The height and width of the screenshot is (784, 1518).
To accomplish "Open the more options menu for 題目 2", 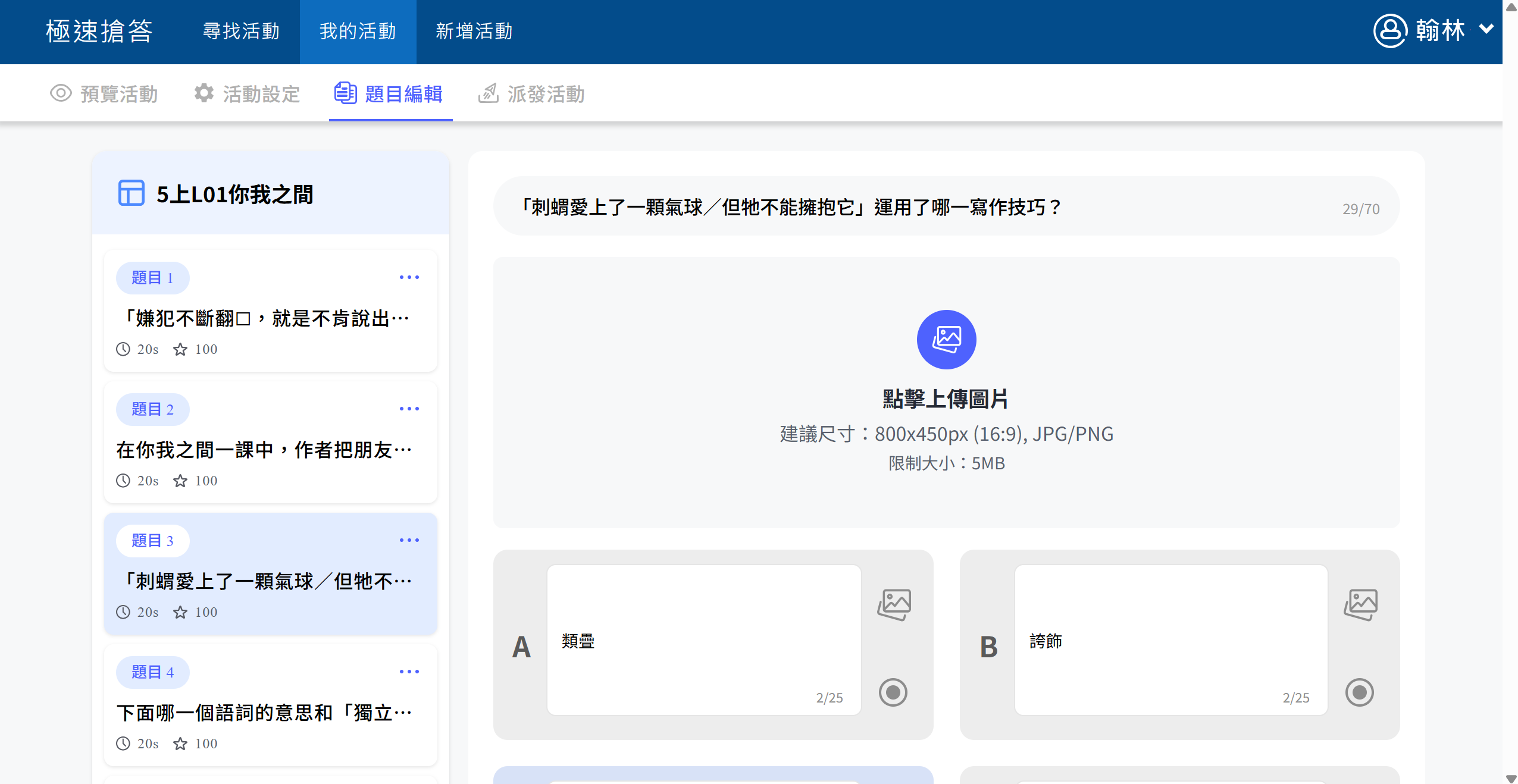I will [x=409, y=409].
